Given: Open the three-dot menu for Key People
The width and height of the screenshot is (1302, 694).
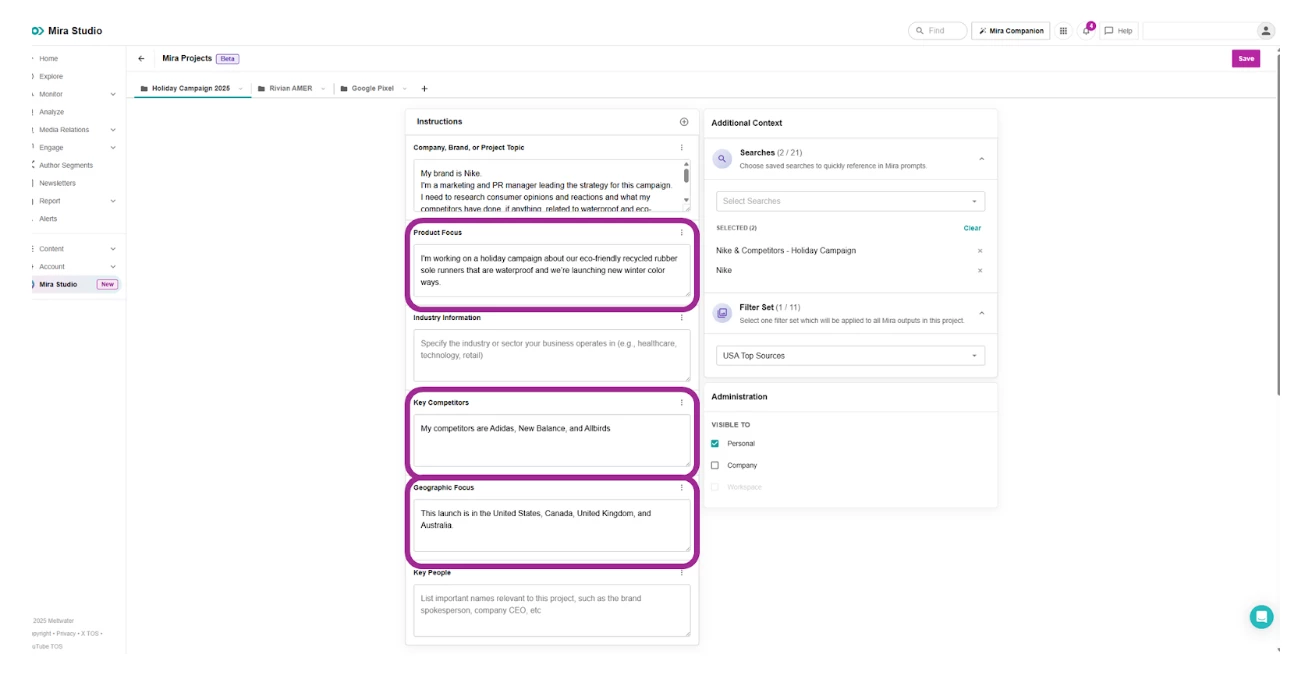Looking at the screenshot, I should (x=682, y=573).
